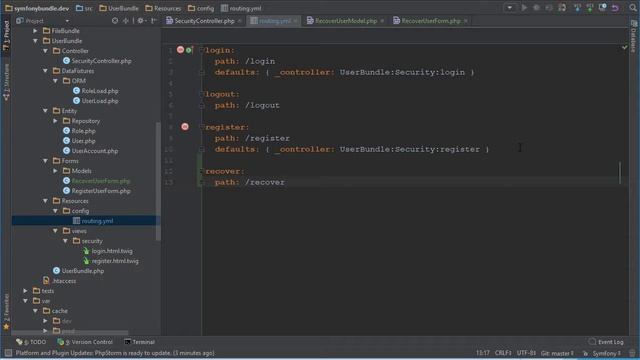The height and width of the screenshot is (360, 640).
Task: Click the Event Log status icon
Action: [606, 342]
